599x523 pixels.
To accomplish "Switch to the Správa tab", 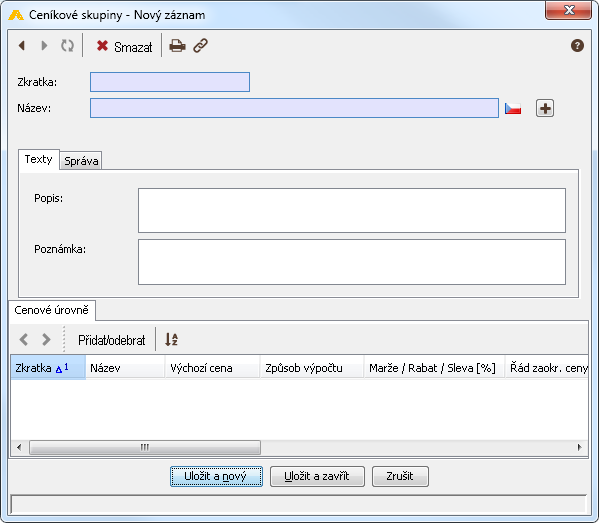I will click(x=81, y=161).
